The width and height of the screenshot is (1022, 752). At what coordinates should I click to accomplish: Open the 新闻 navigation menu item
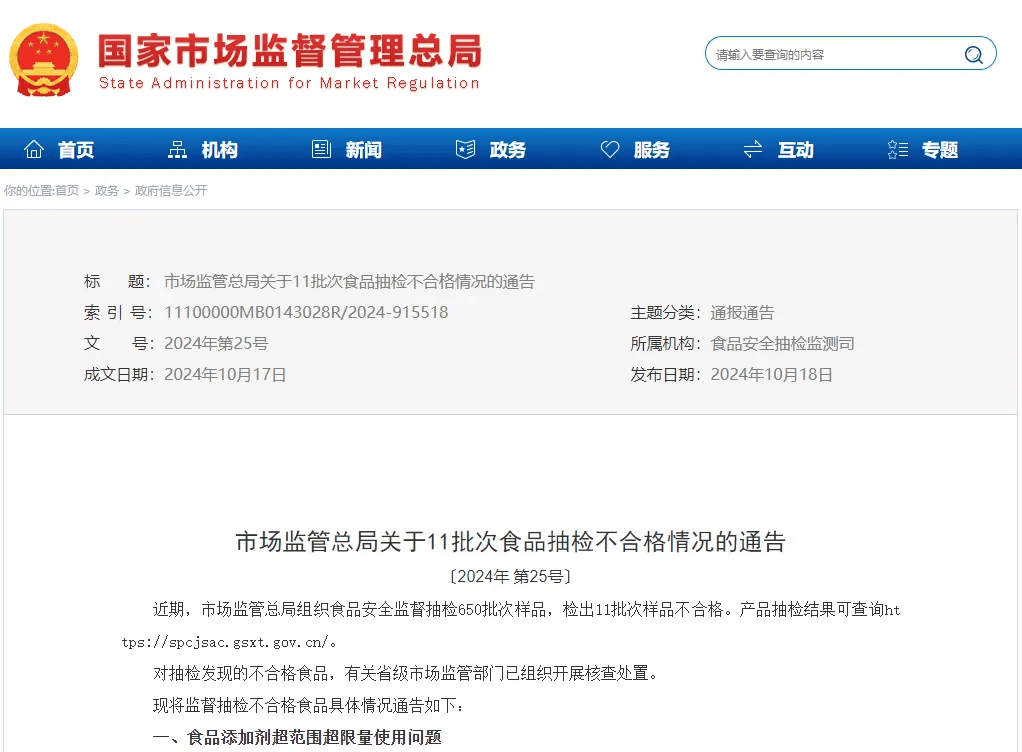click(x=364, y=150)
